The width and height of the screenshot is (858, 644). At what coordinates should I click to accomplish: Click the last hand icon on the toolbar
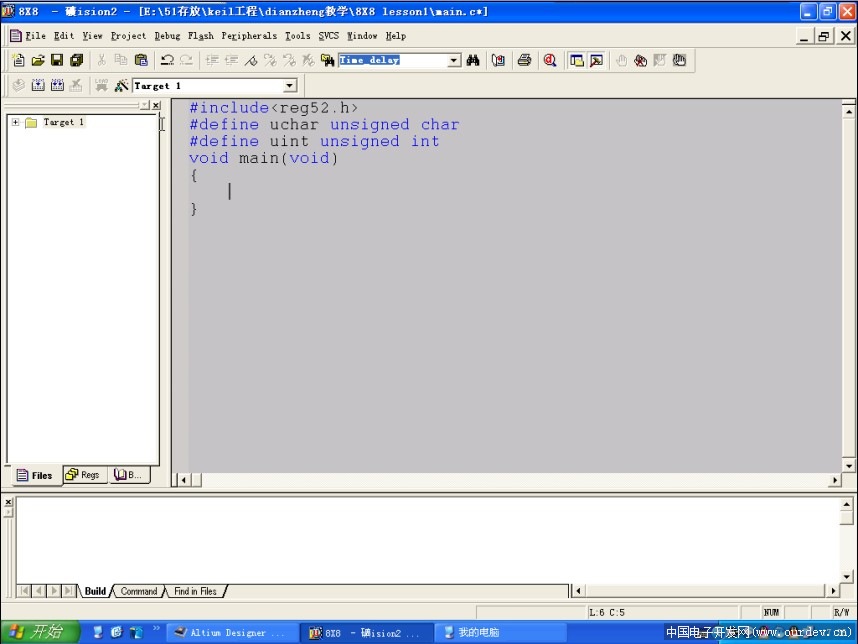pyautogui.click(x=680, y=60)
